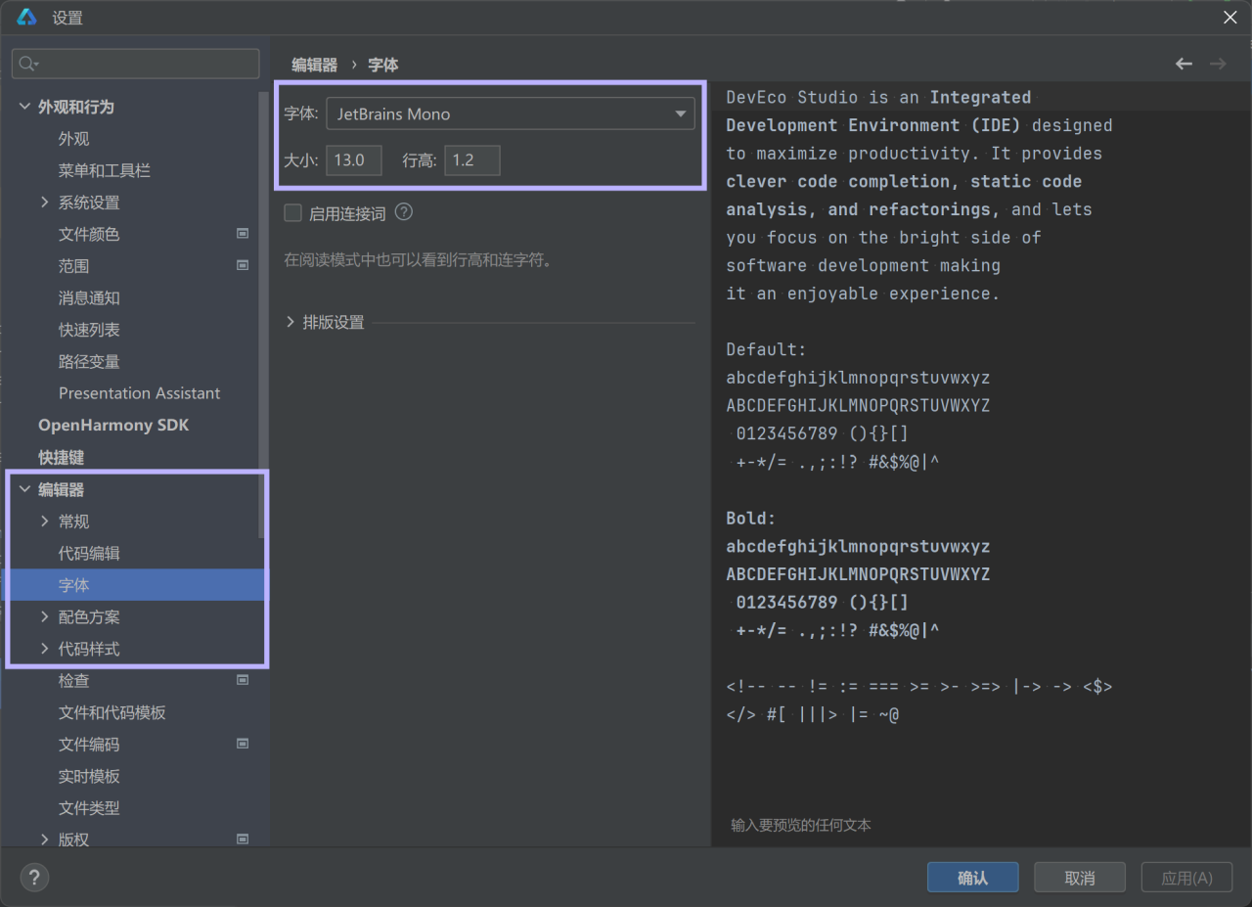Collapse the 编辑器 tree section
This screenshot has width=1253, height=908.
tap(25, 489)
